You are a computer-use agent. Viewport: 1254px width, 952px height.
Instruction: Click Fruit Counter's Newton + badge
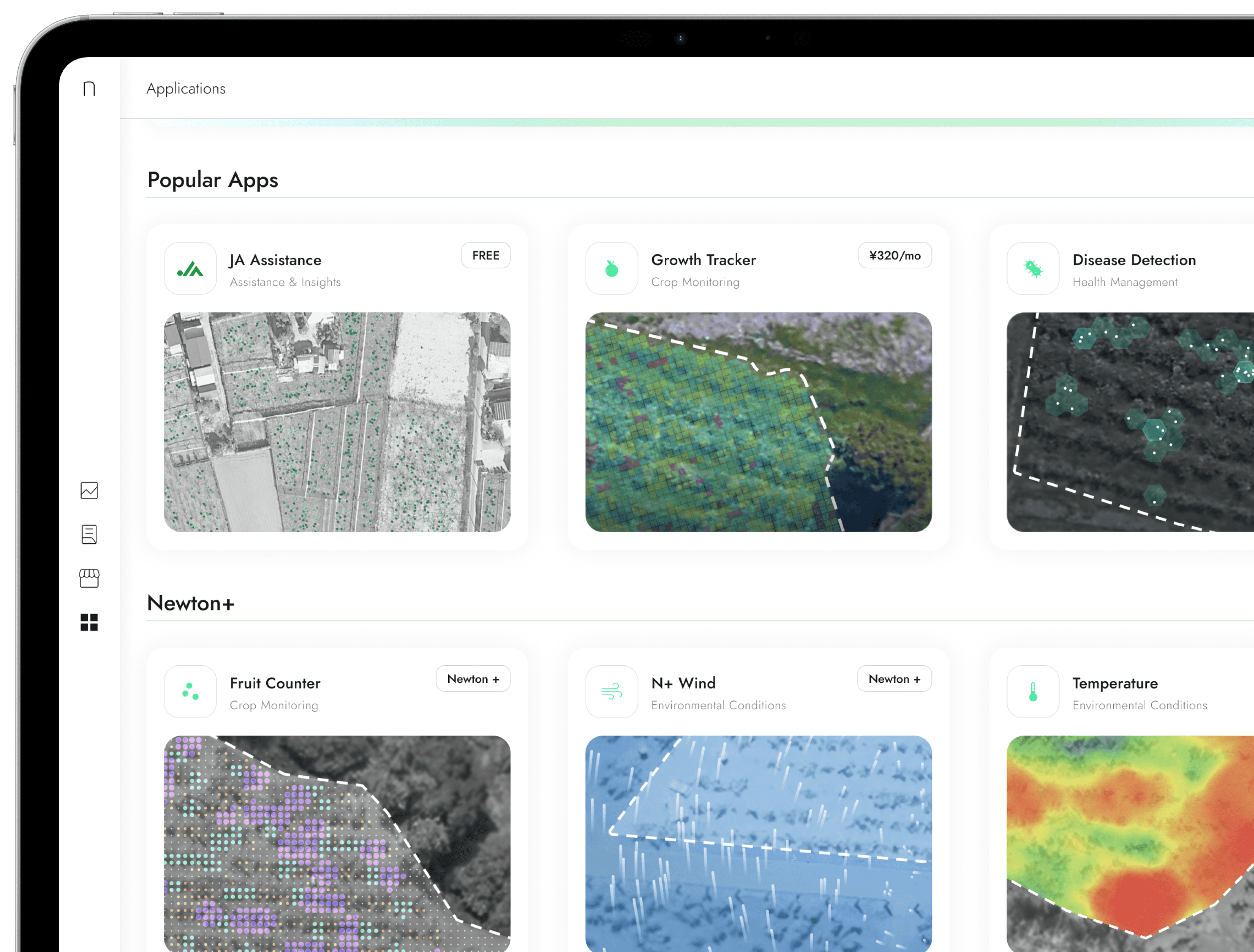pyautogui.click(x=473, y=679)
